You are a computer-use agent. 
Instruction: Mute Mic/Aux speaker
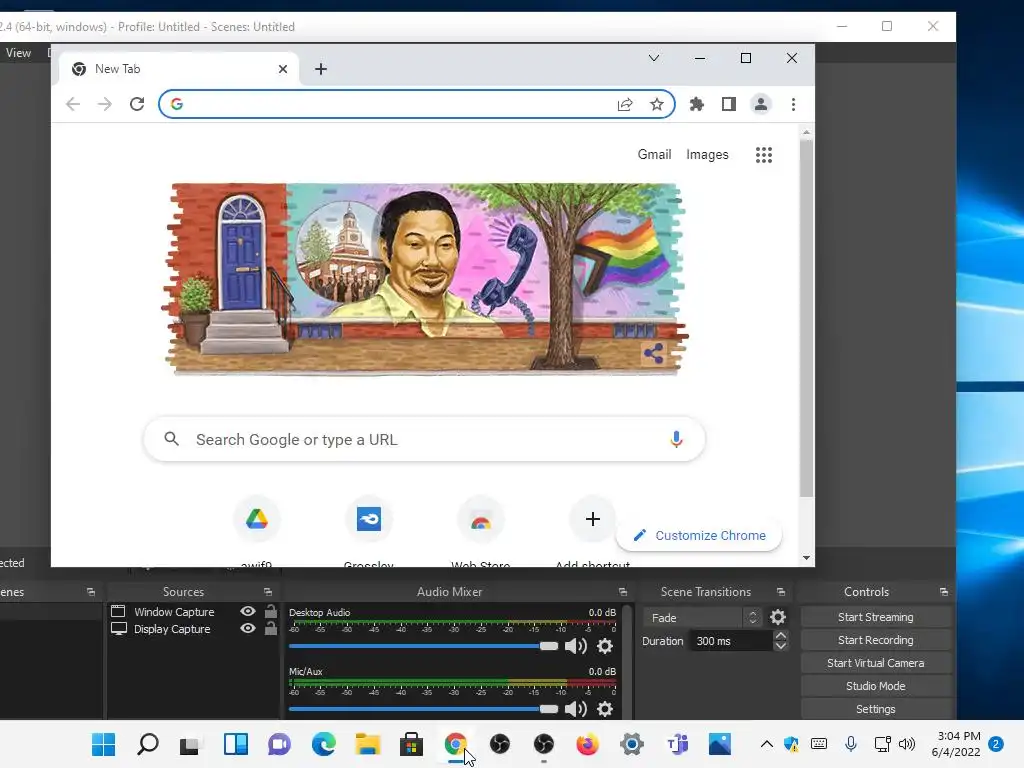(575, 709)
